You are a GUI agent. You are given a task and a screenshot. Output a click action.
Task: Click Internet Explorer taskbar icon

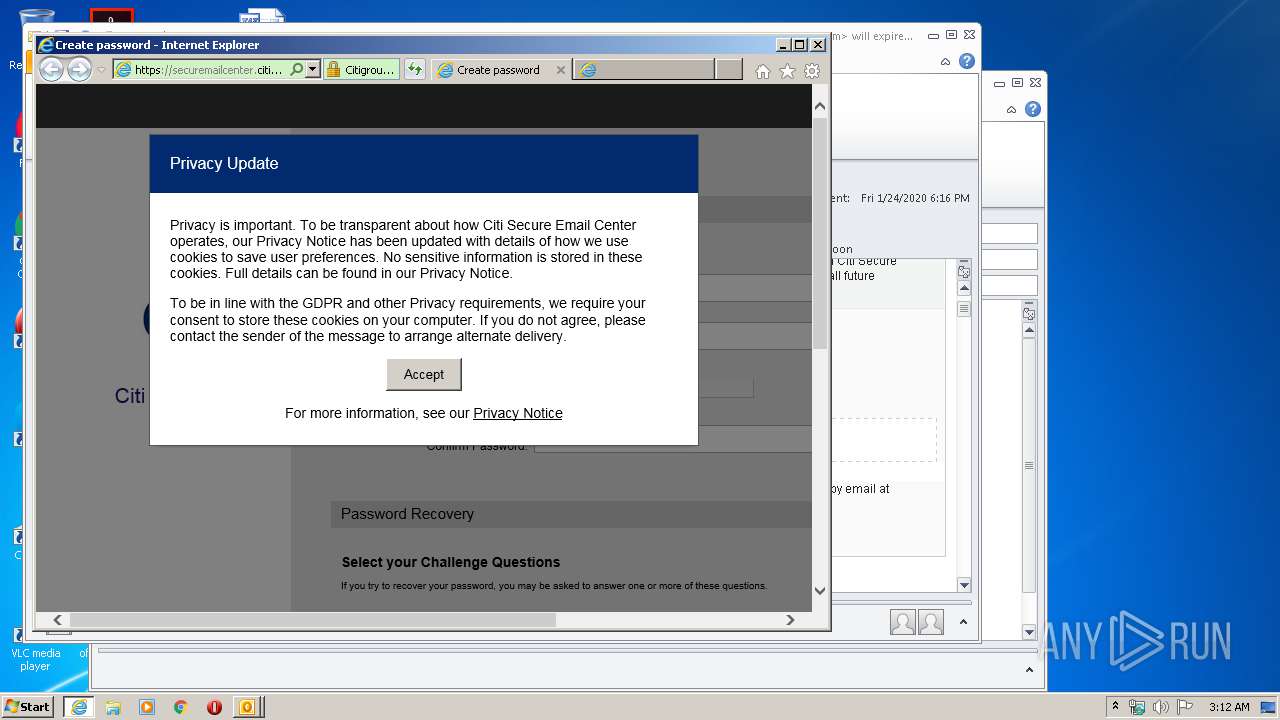pyautogui.click(x=79, y=707)
